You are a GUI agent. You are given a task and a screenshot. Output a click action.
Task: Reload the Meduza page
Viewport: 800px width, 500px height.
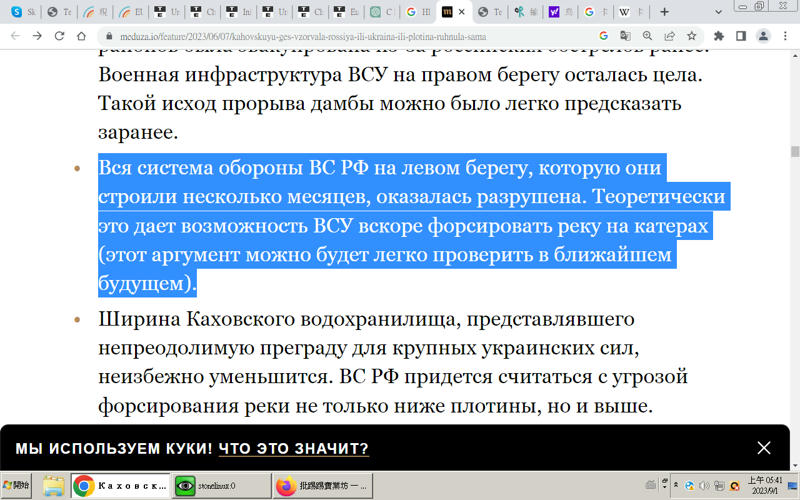(59, 36)
